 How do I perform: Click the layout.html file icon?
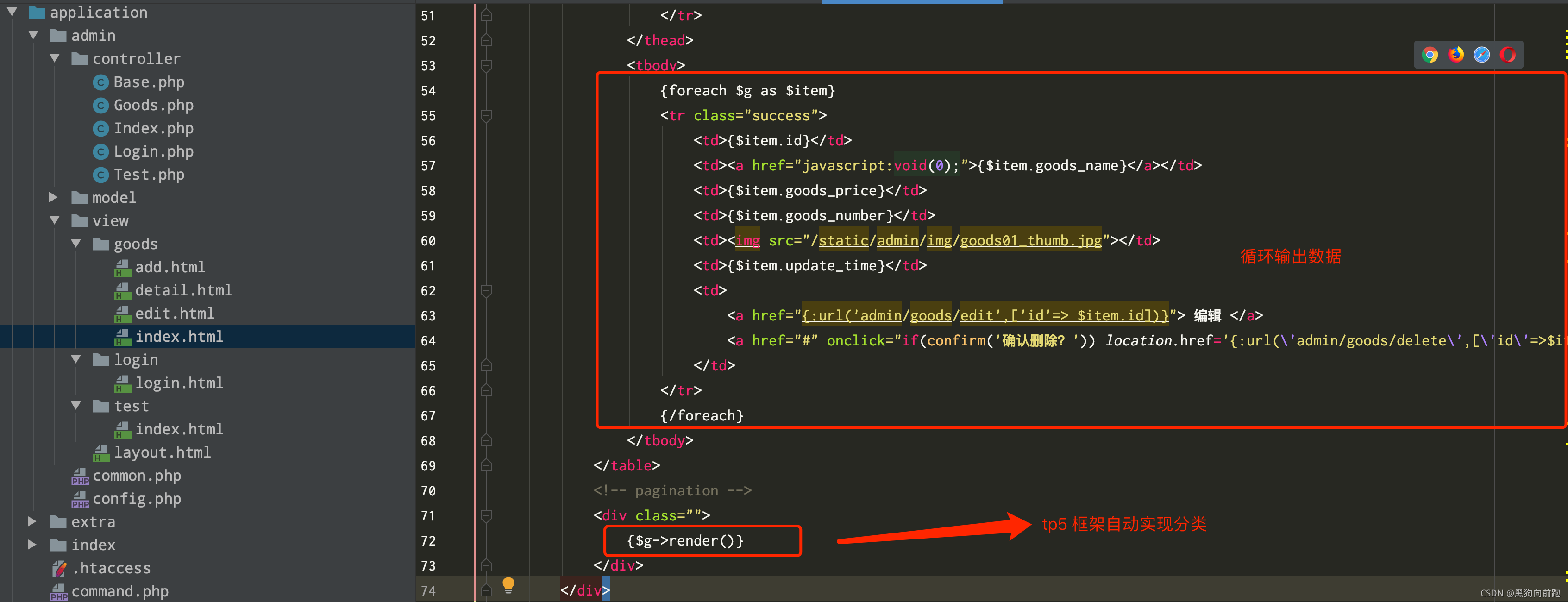101,453
